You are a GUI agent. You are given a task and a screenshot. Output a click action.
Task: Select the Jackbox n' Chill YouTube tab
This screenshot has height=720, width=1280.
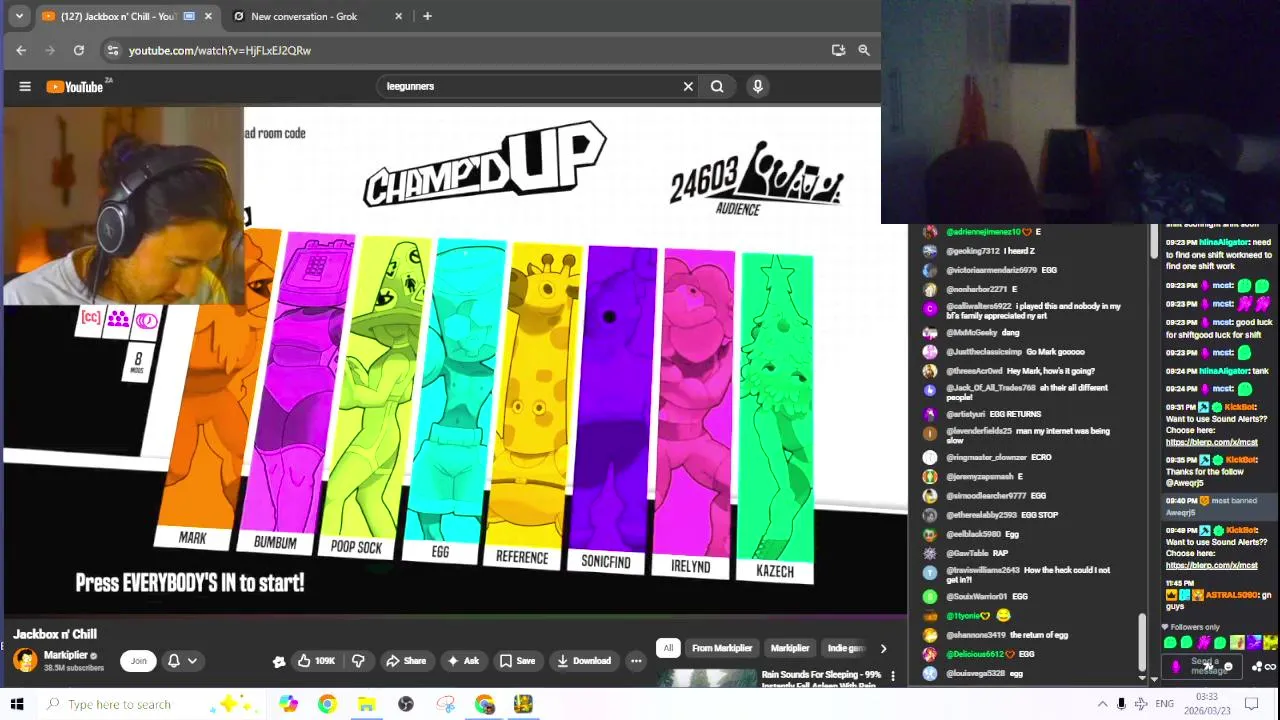pyautogui.click(x=118, y=16)
